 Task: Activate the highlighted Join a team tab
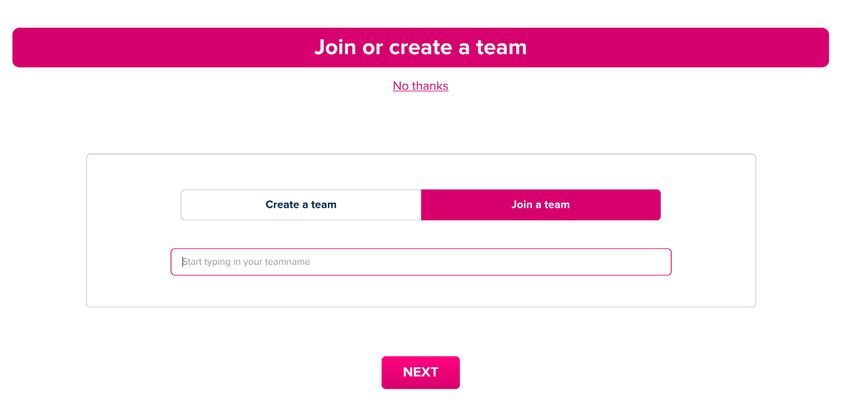pyautogui.click(x=540, y=205)
